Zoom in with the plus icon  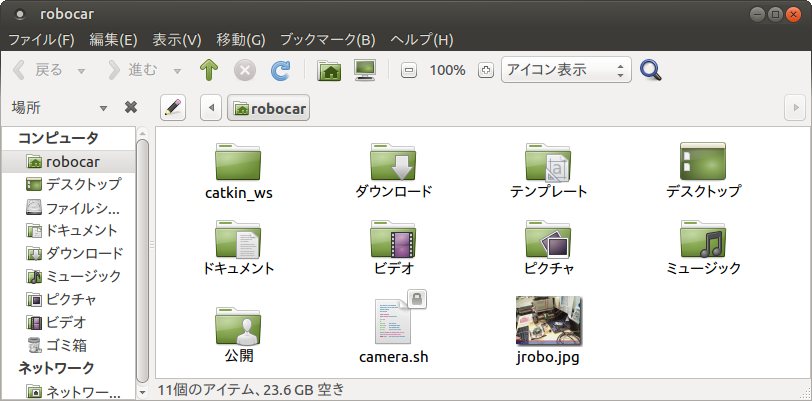tap(485, 70)
